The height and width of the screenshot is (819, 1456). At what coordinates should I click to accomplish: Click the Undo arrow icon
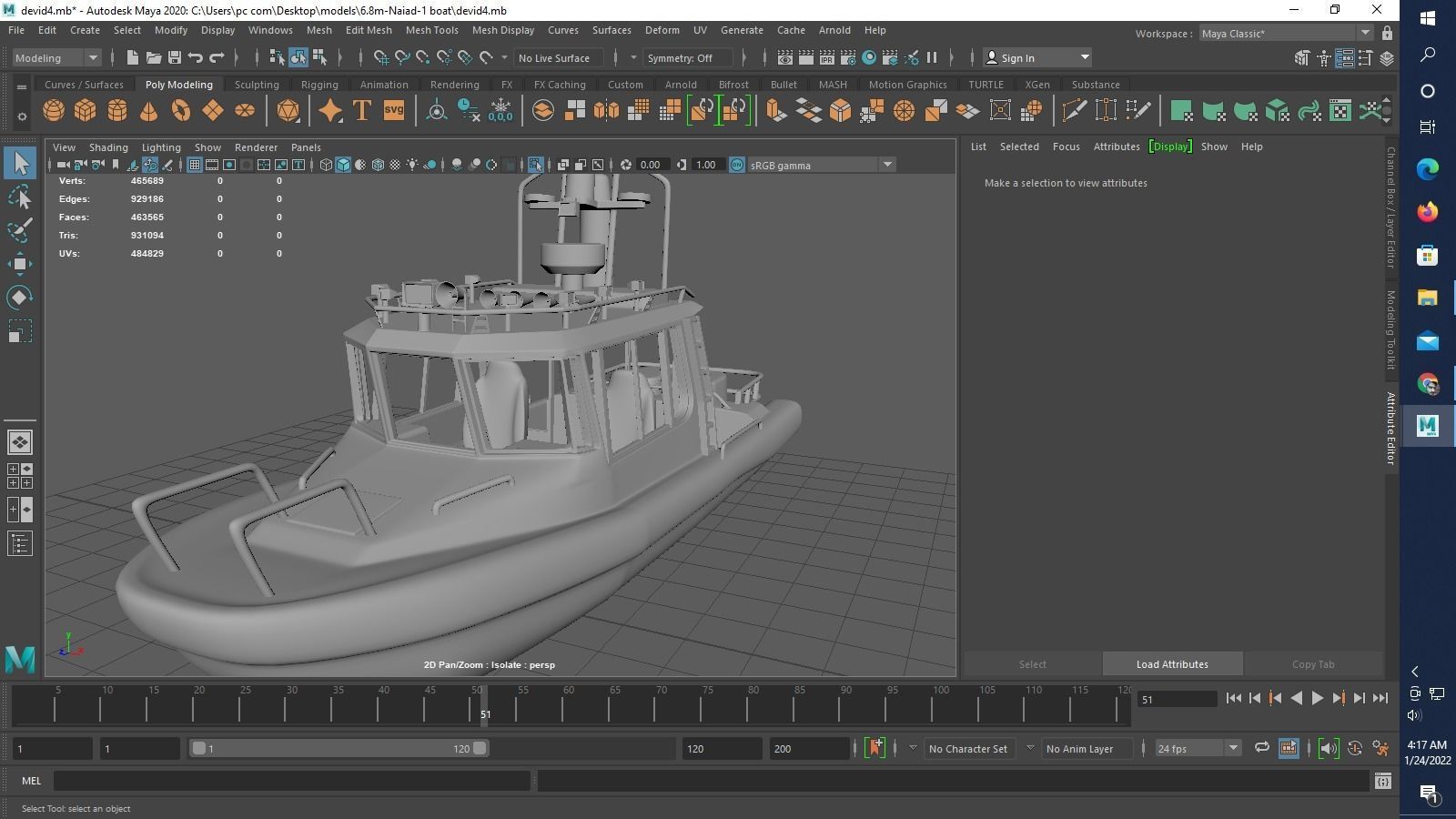[x=196, y=57]
